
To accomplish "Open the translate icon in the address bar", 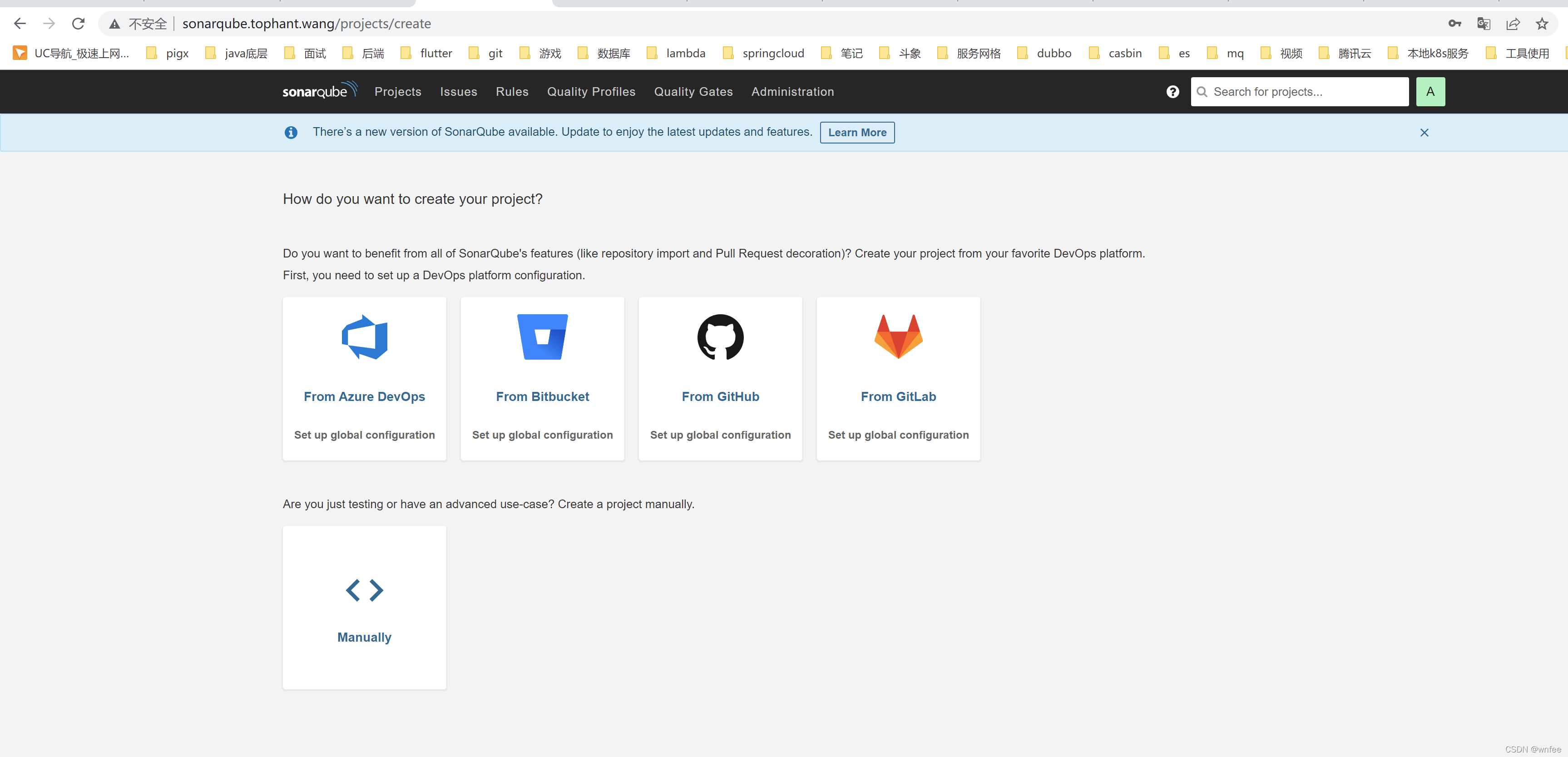I will click(x=1484, y=23).
